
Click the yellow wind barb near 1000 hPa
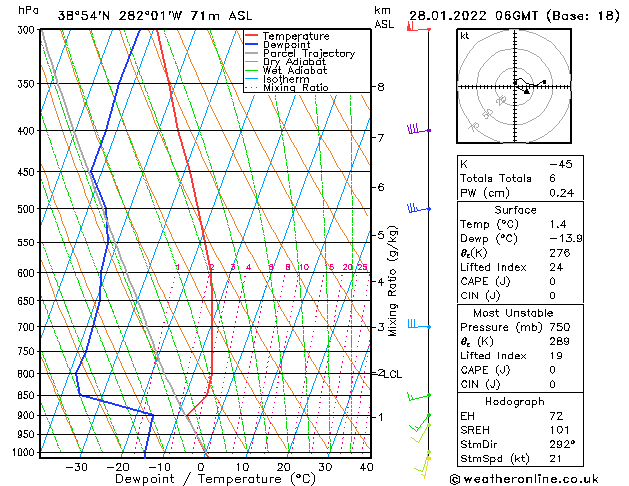tap(422, 460)
